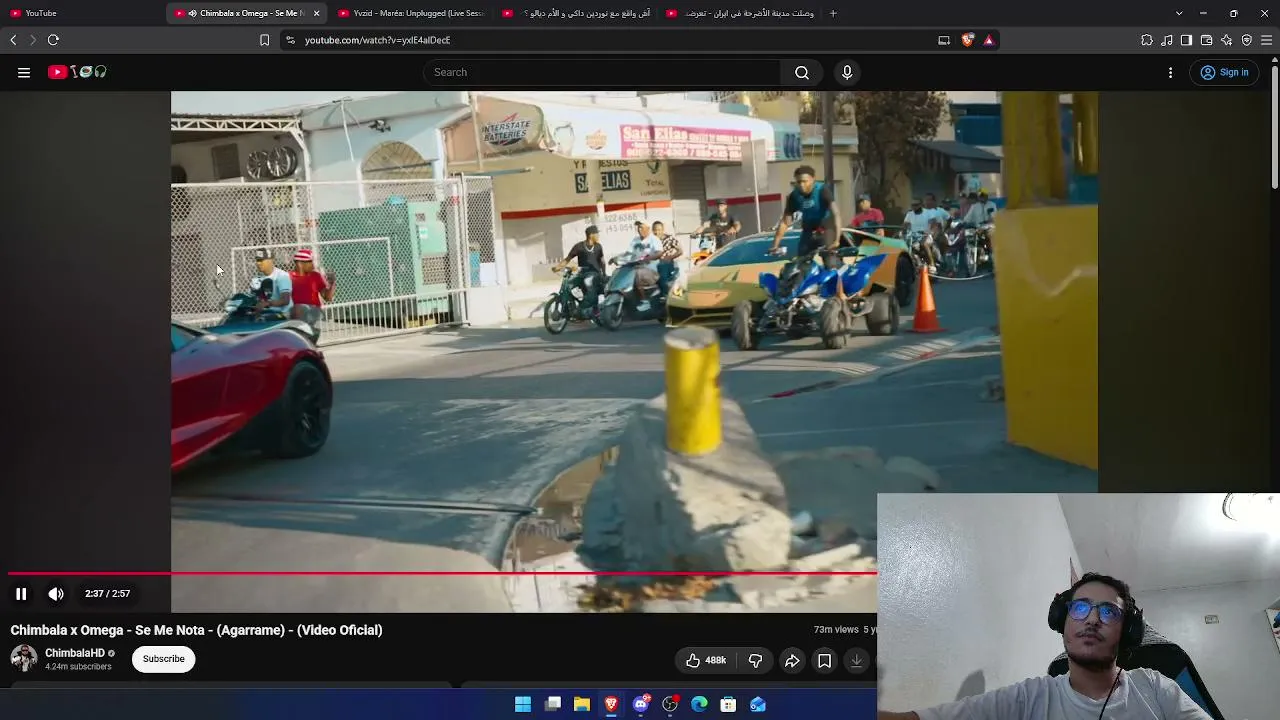Open Task View on the taskbar
The image size is (1280, 720).
coord(553,705)
